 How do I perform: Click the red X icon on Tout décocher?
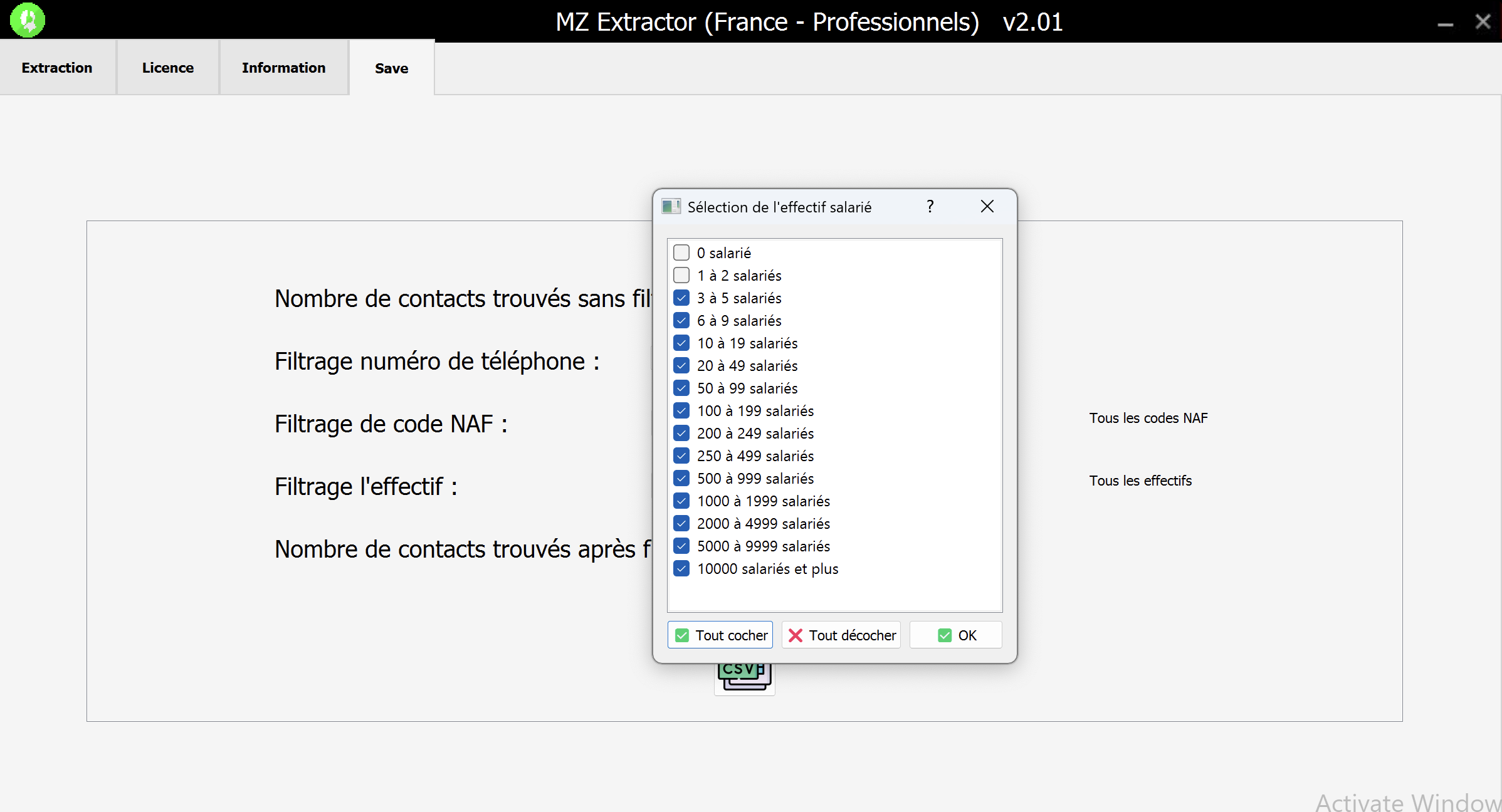coord(795,635)
